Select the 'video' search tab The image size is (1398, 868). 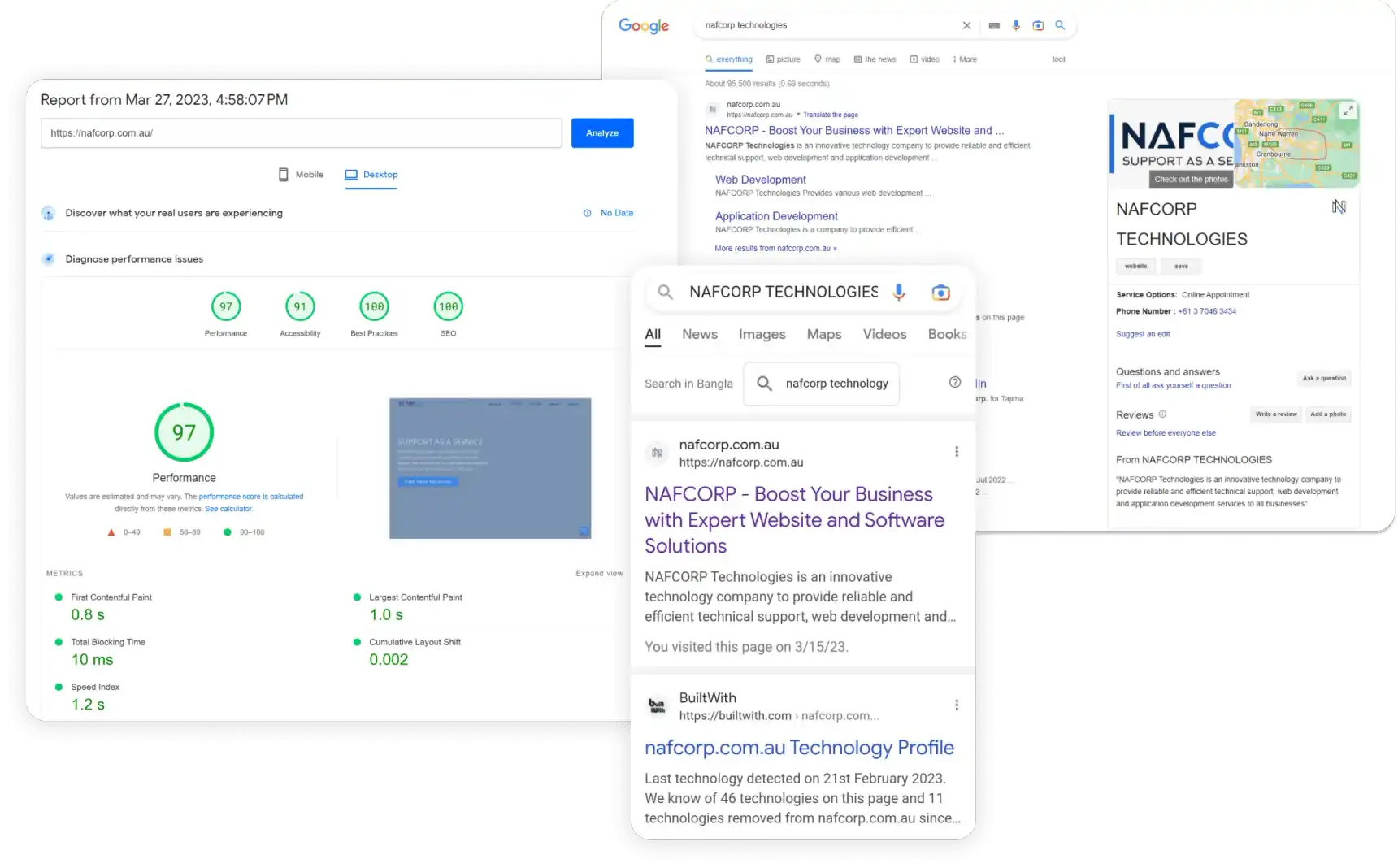[925, 59]
